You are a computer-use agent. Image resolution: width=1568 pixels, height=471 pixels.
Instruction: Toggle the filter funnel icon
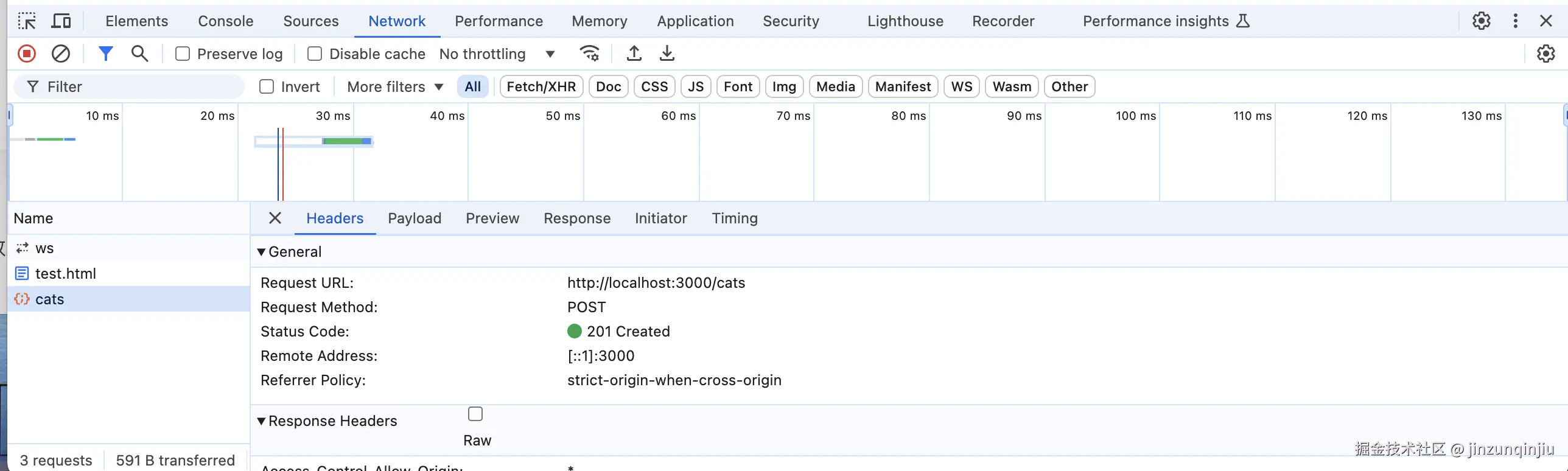pos(105,54)
